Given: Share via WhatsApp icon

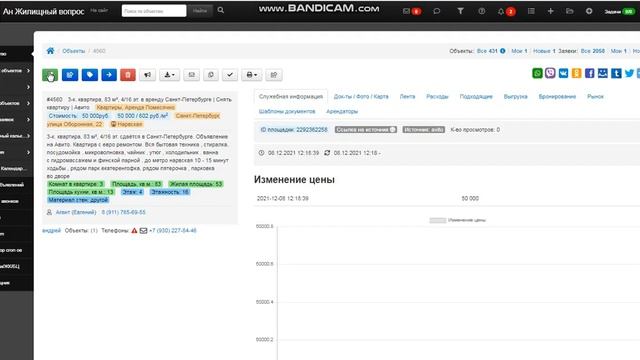Looking at the screenshot, I should (x=537, y=73).
